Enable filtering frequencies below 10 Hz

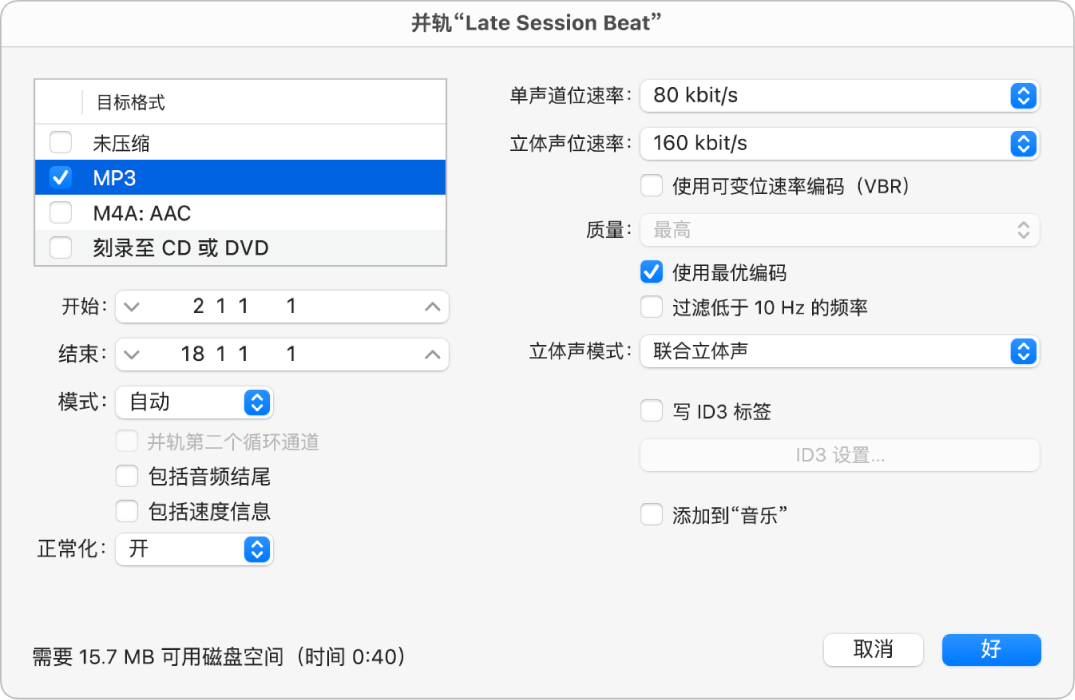tap(651, 307)
